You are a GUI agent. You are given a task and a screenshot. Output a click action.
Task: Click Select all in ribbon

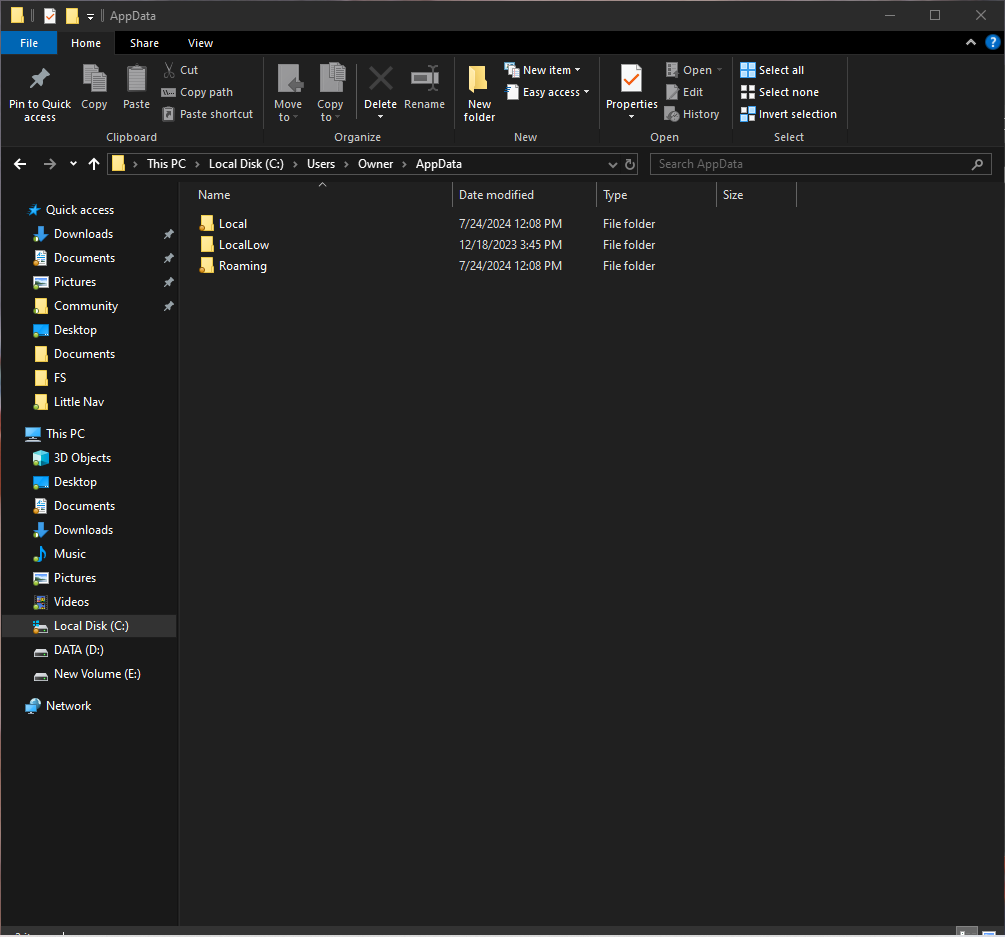(x=772, y=70)
